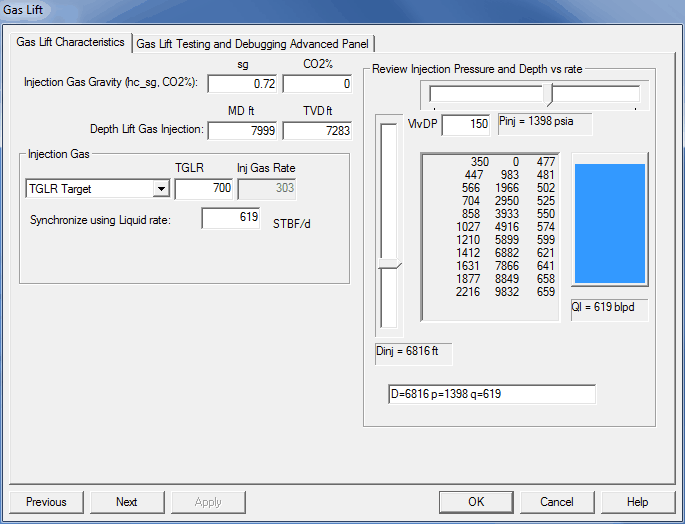Open Gas Lift Testing and Debugging Advanced Panel tab
This screenshot has height=524, width=685.
(x=253, y=44)
